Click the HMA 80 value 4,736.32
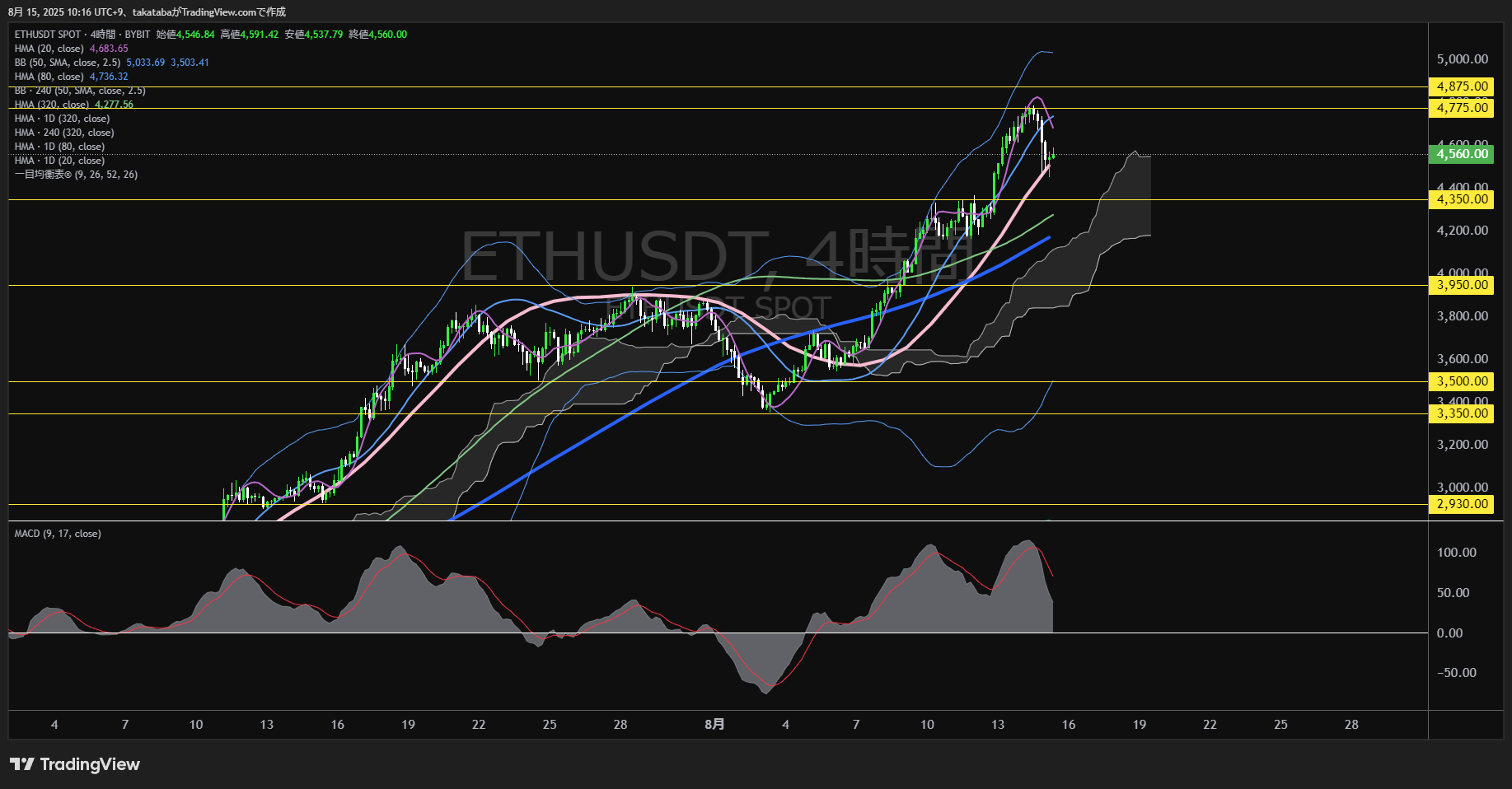This screenshot has width=1512, height=789. pyautogui.click(x=109, y=77)
